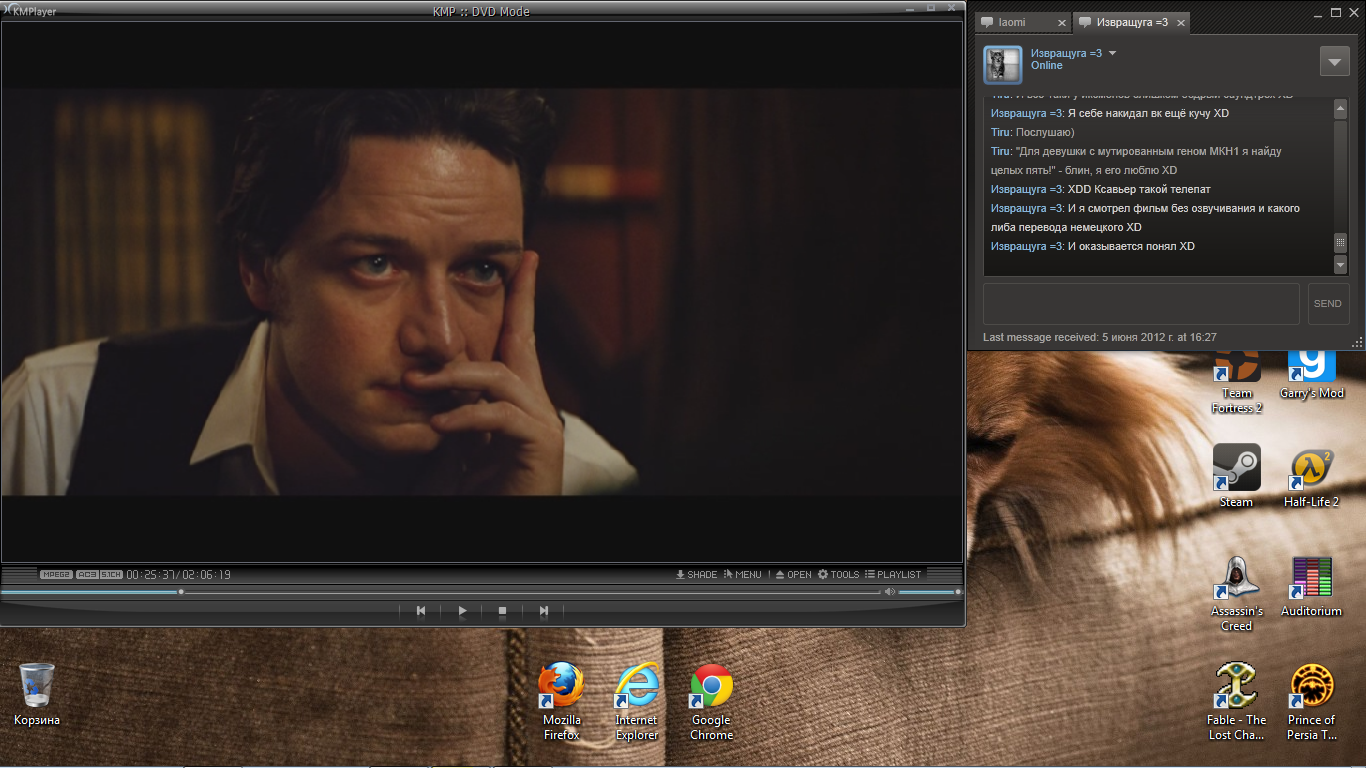Stop playback in KMPlayer

[x=503, y=610]
